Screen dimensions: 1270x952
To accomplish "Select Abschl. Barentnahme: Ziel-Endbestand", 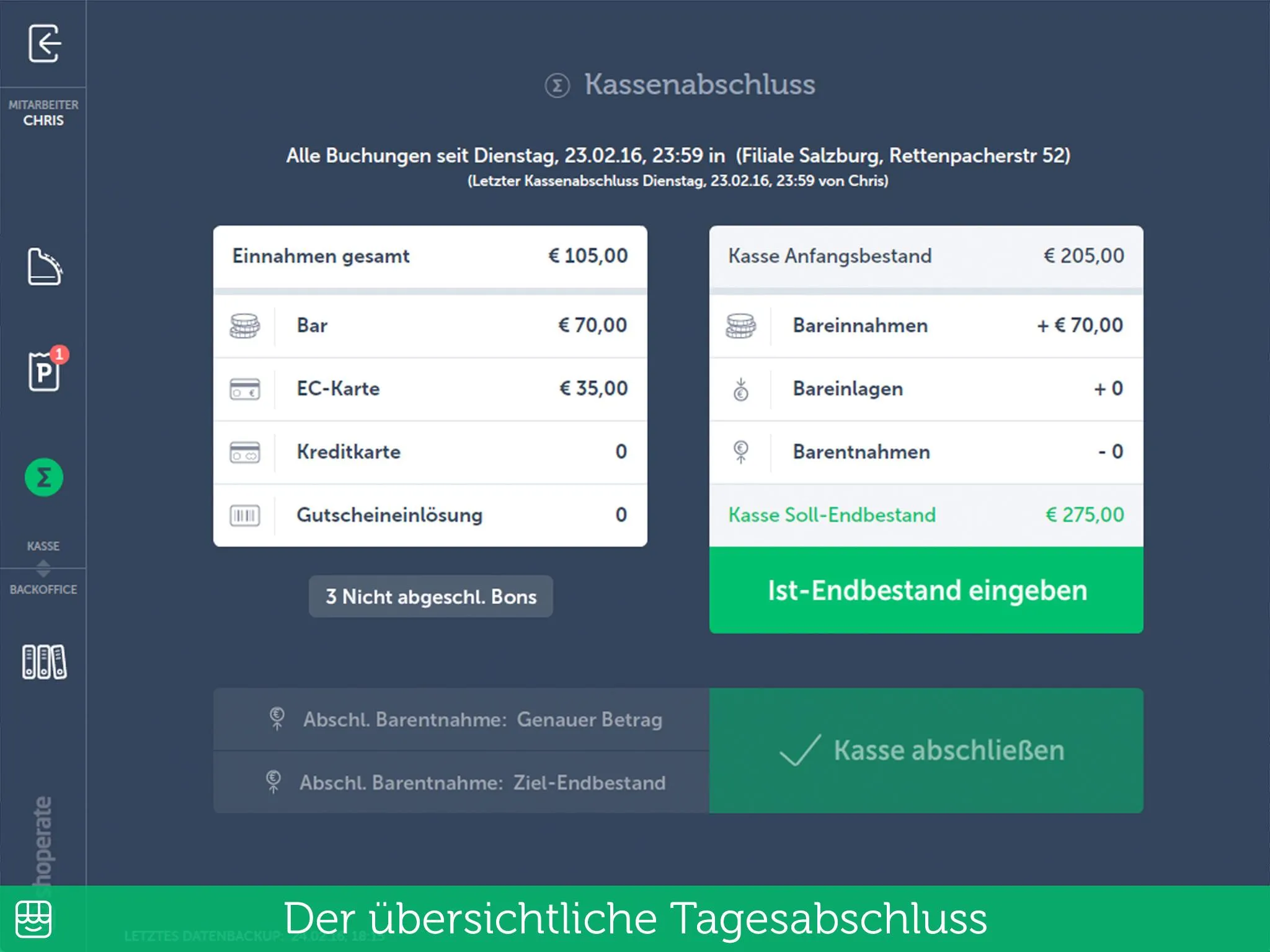I will click(x=461, y=782).
